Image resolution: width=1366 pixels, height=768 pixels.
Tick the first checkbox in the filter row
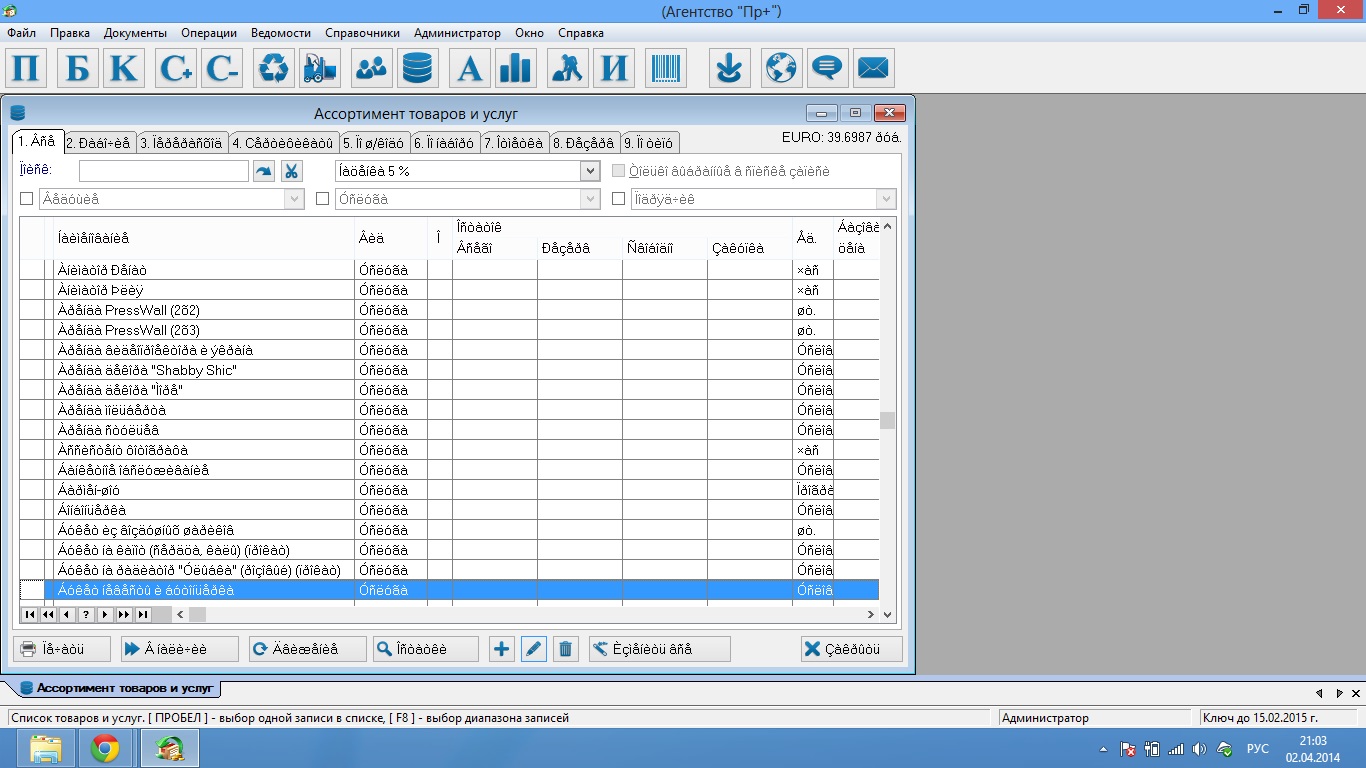tap(27, 199)
